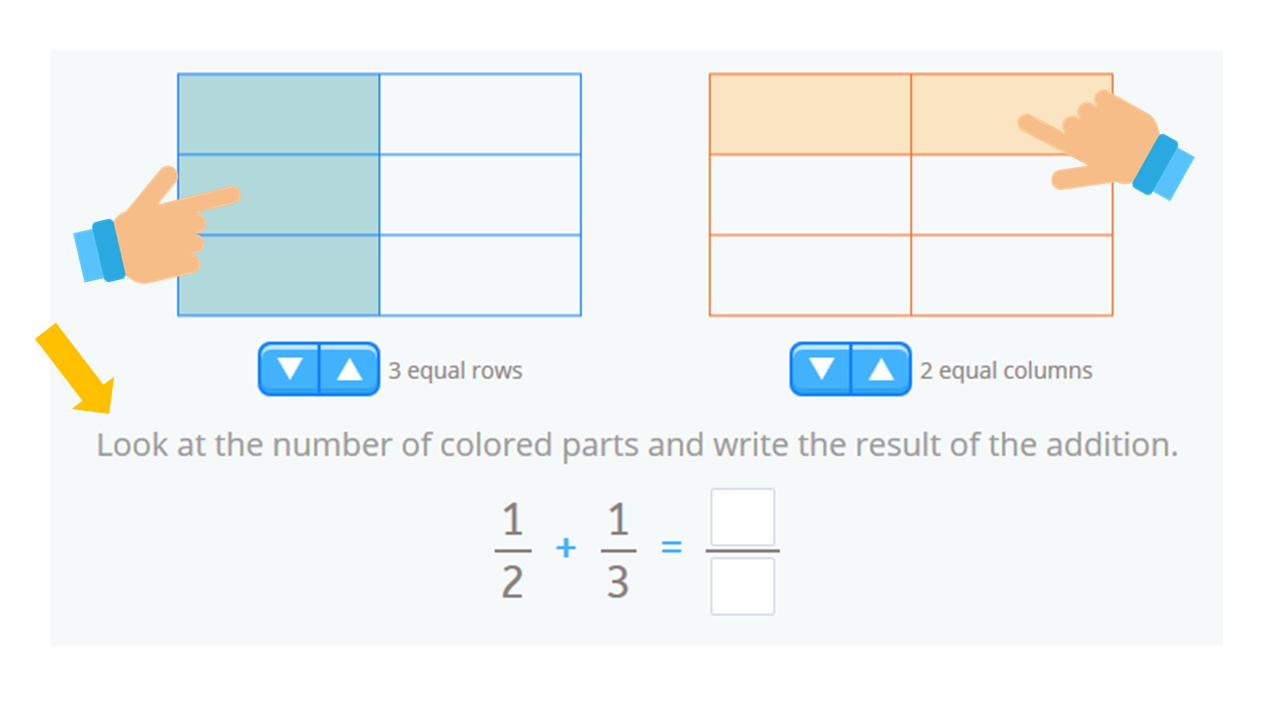Click the plus sign between the fractions
The image size is (1280, 720).
pos(565,548)
